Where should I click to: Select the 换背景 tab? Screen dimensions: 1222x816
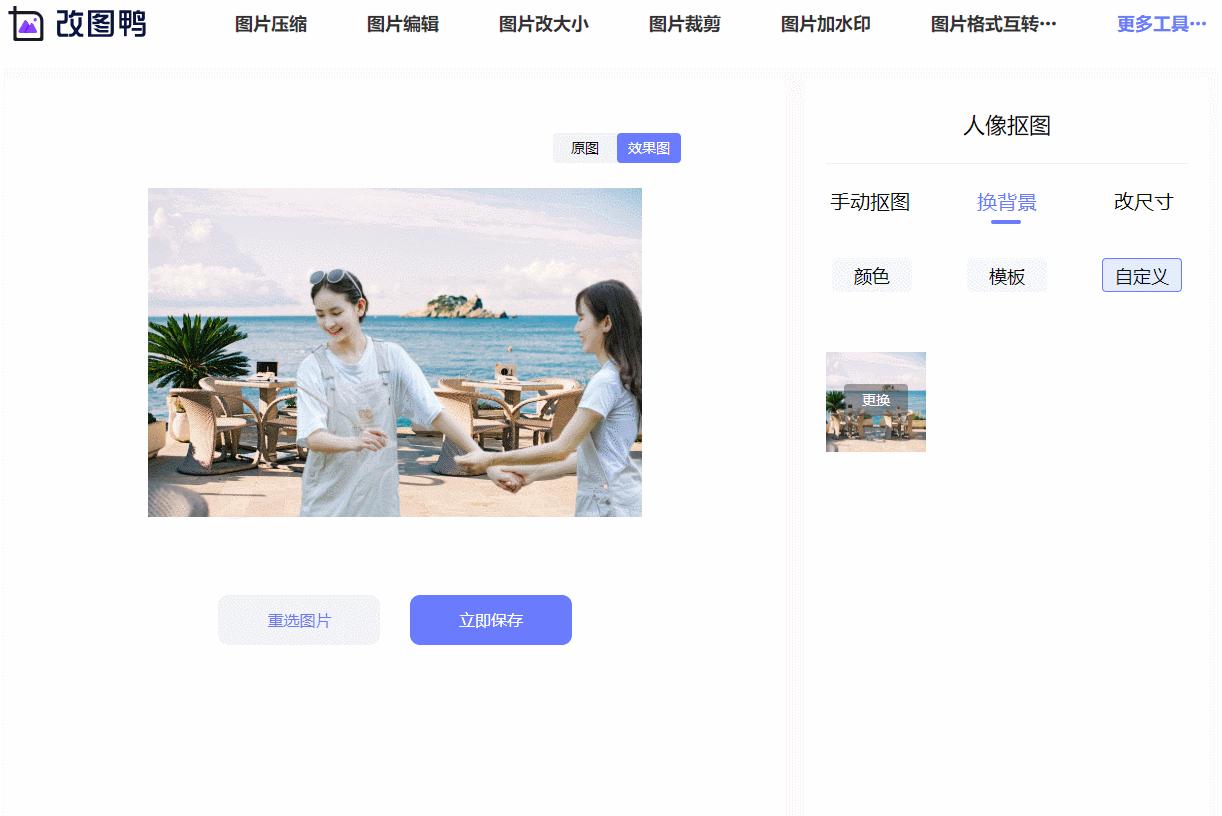tap(1007, 202)
